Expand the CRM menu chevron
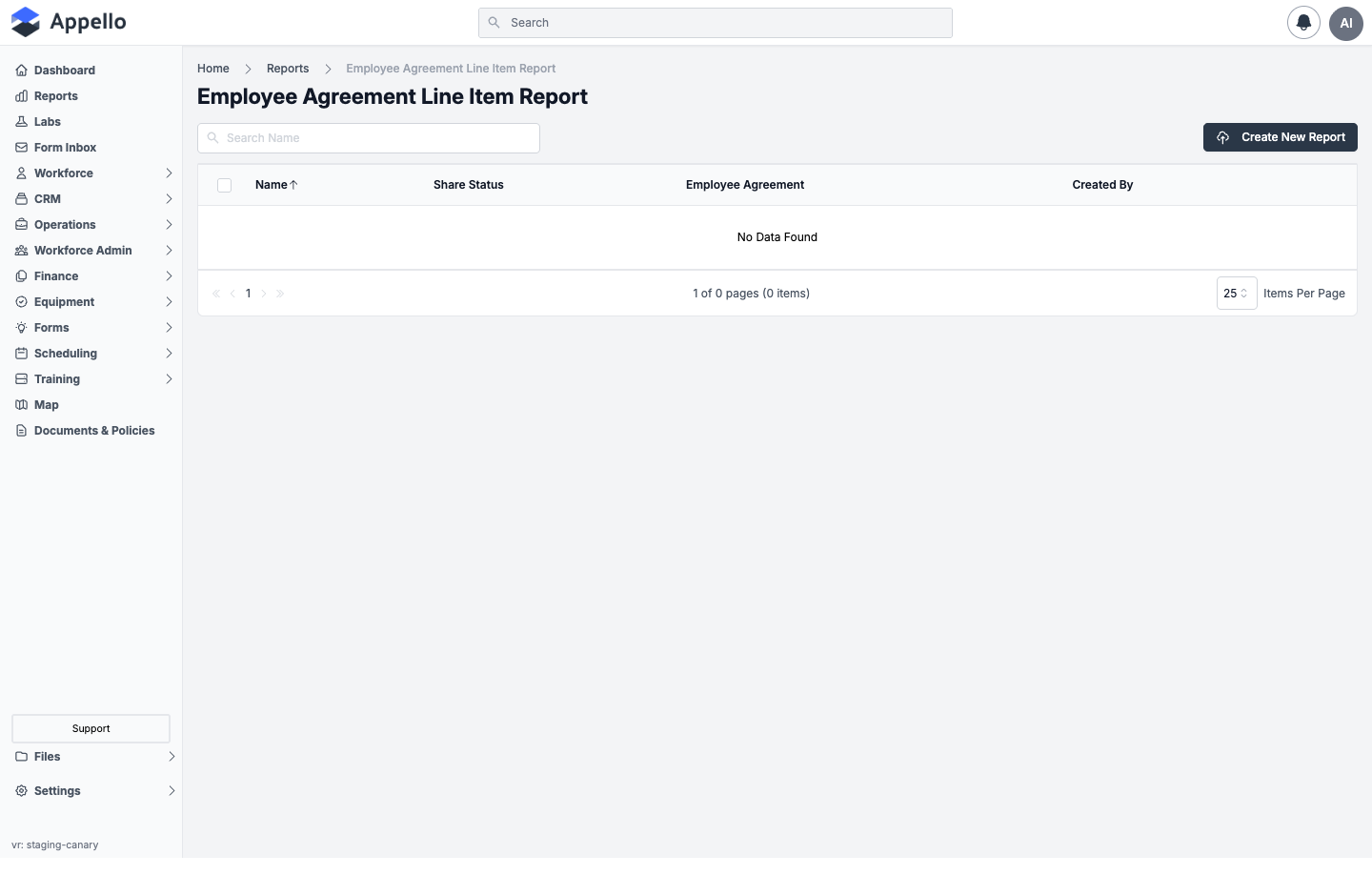Screen dimensions: 1372x875 (x=169, y=199)
